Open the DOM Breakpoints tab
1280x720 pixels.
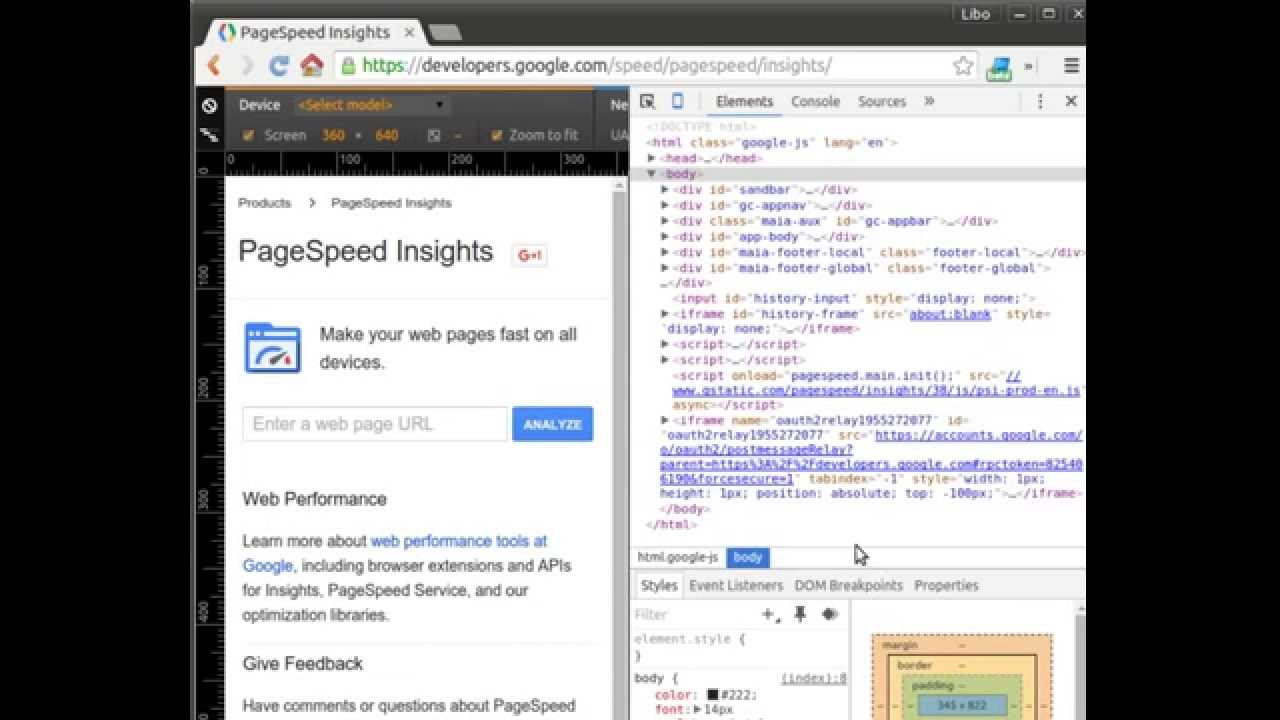click(x=848, y=586)
